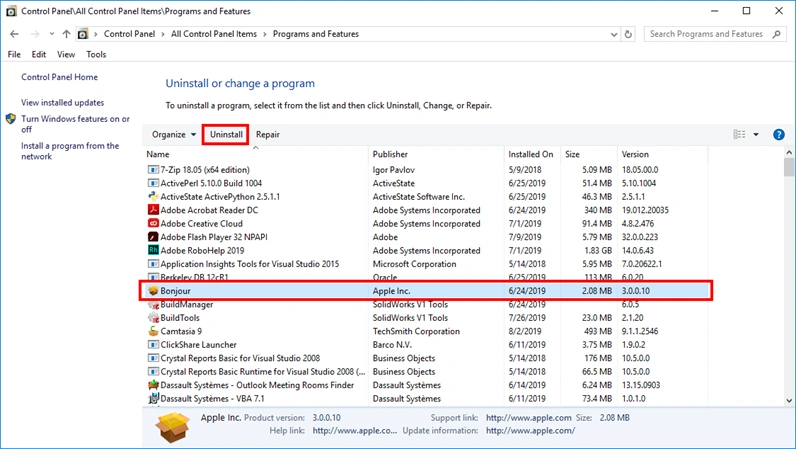The image size is (796, 449).
Task: Click the scrollbar up arrow
Action: [x=789, y=152]
